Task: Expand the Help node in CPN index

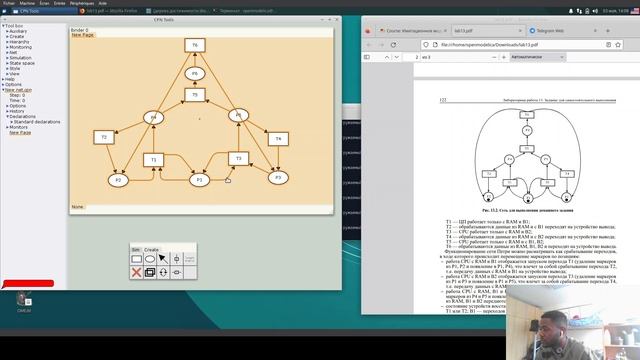Action: tap(3, 79)
